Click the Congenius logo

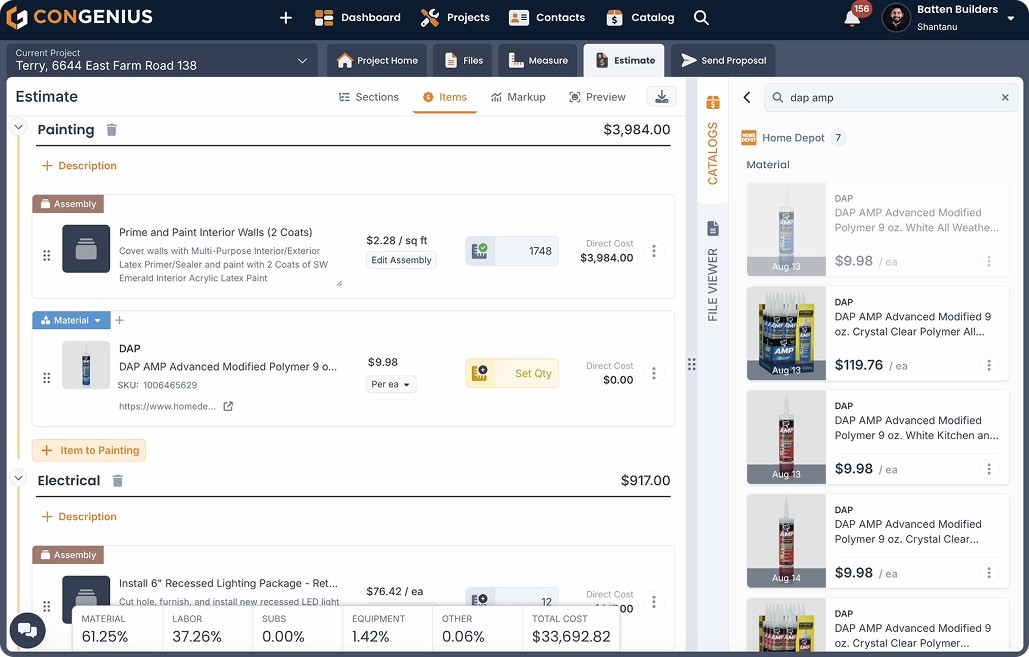(79, 17)
